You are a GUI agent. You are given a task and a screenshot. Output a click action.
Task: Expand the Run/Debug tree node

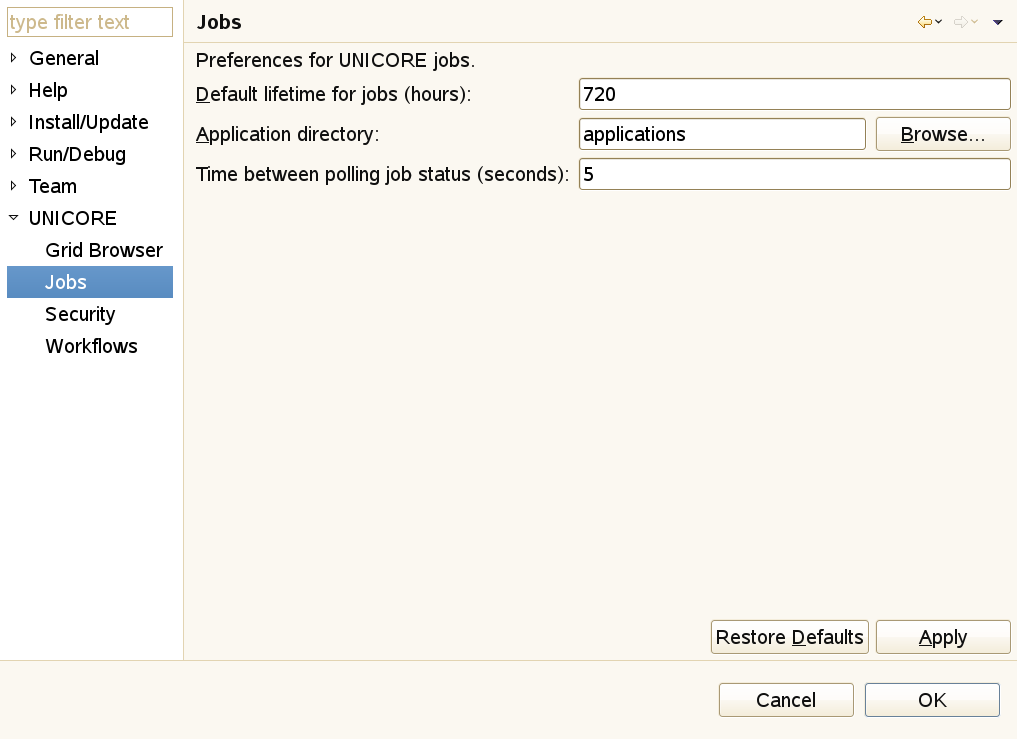click(x=14, y=154)
